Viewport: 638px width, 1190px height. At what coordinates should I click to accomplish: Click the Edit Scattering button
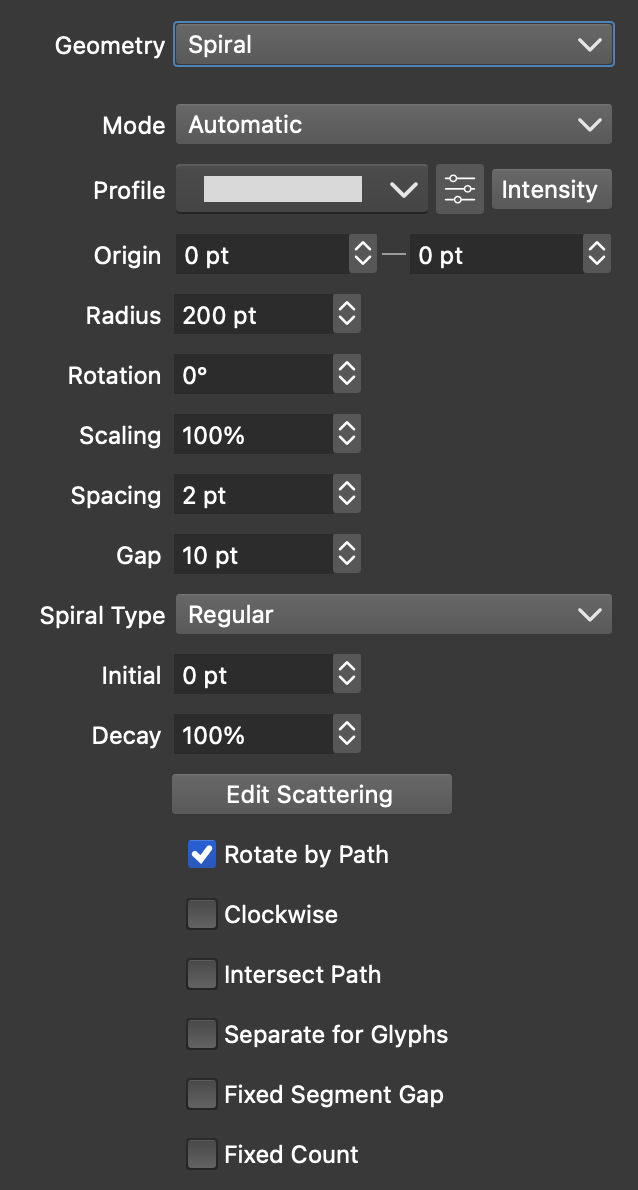pyautogui.click(x=311, y=795)
